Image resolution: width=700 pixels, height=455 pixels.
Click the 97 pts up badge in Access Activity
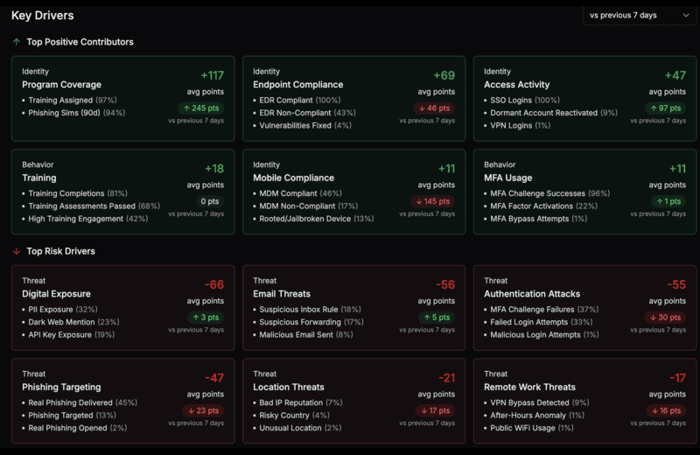pos(666,108)
